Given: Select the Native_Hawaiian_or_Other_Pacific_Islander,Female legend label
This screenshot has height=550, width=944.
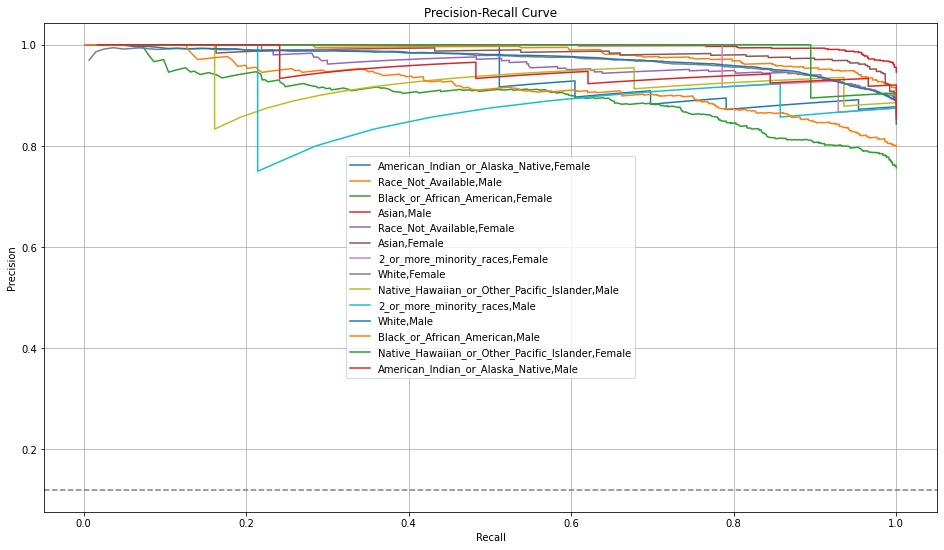Looking at the screenshot, I should tap(504, 353).
